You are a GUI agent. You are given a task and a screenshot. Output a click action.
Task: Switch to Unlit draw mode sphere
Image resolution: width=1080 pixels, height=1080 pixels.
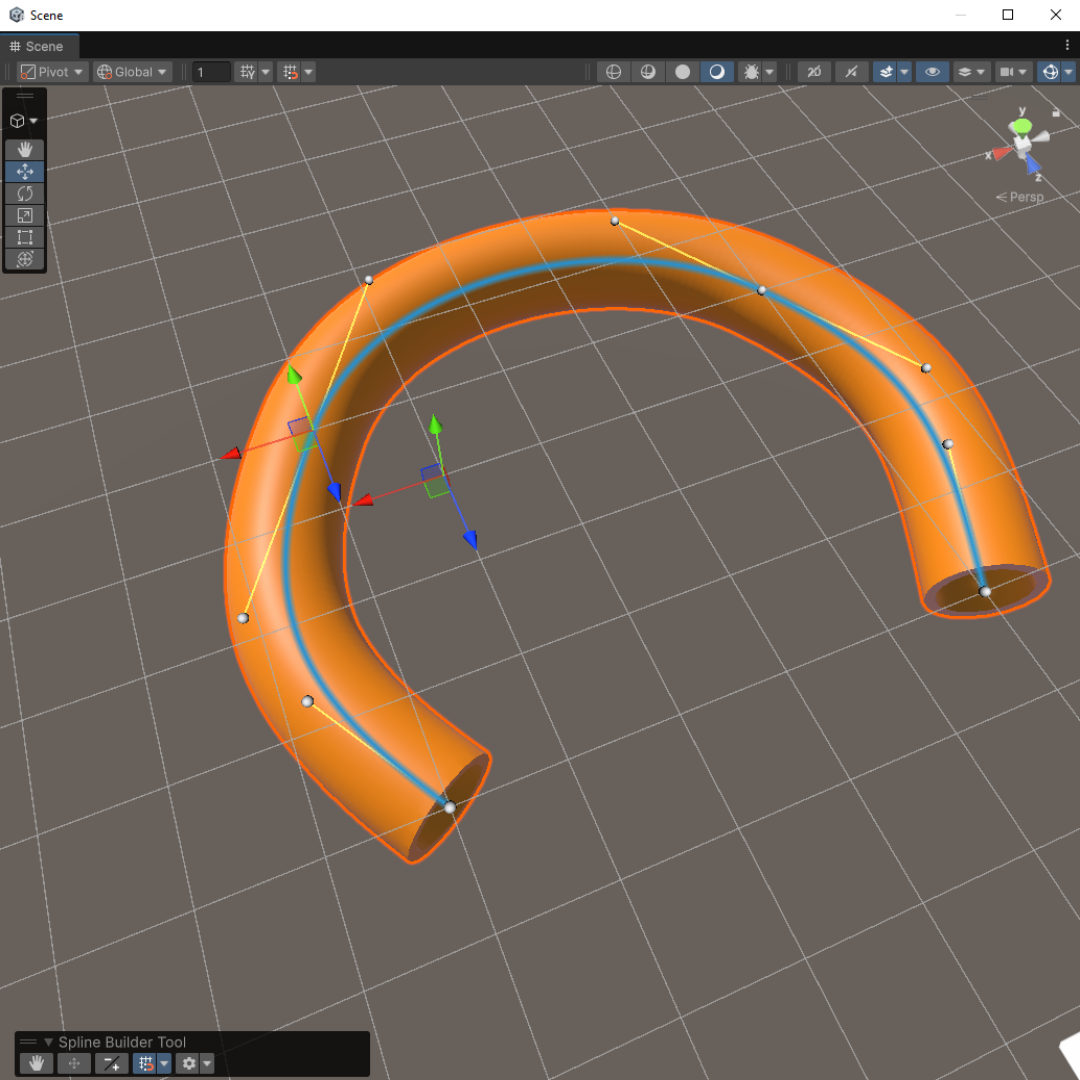[x=682, y=72]
